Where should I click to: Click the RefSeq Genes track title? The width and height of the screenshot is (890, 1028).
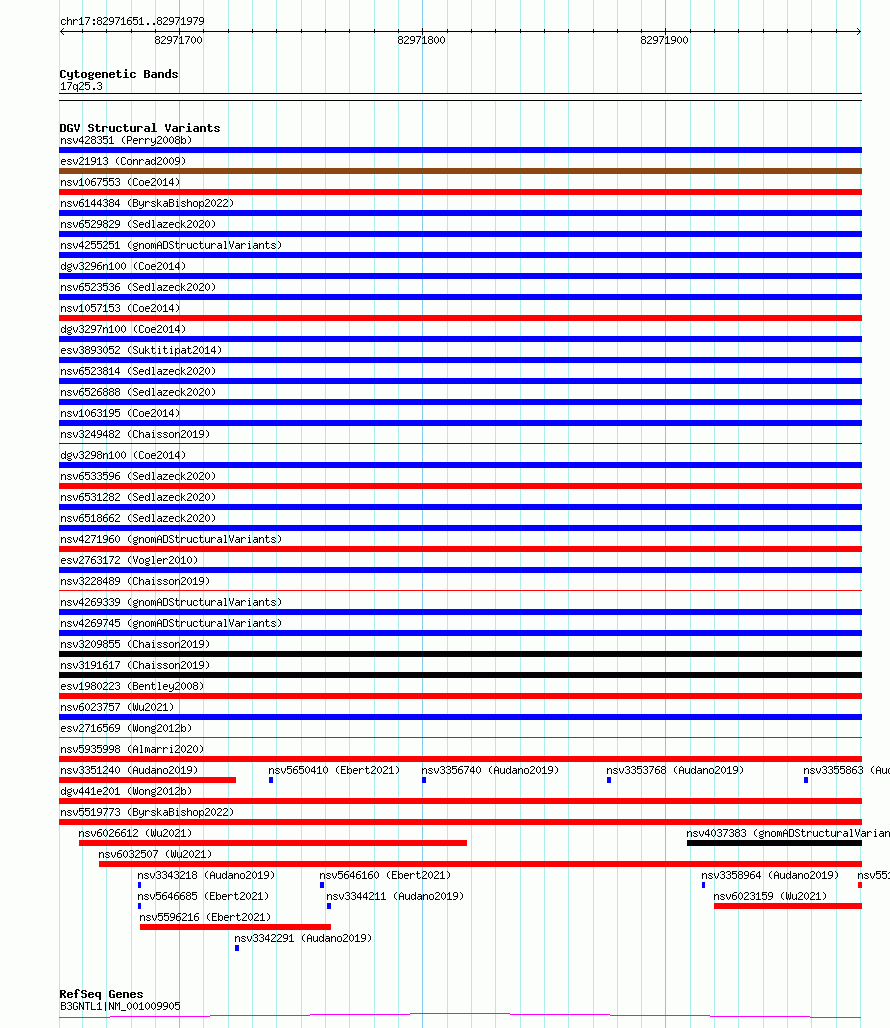101,994
